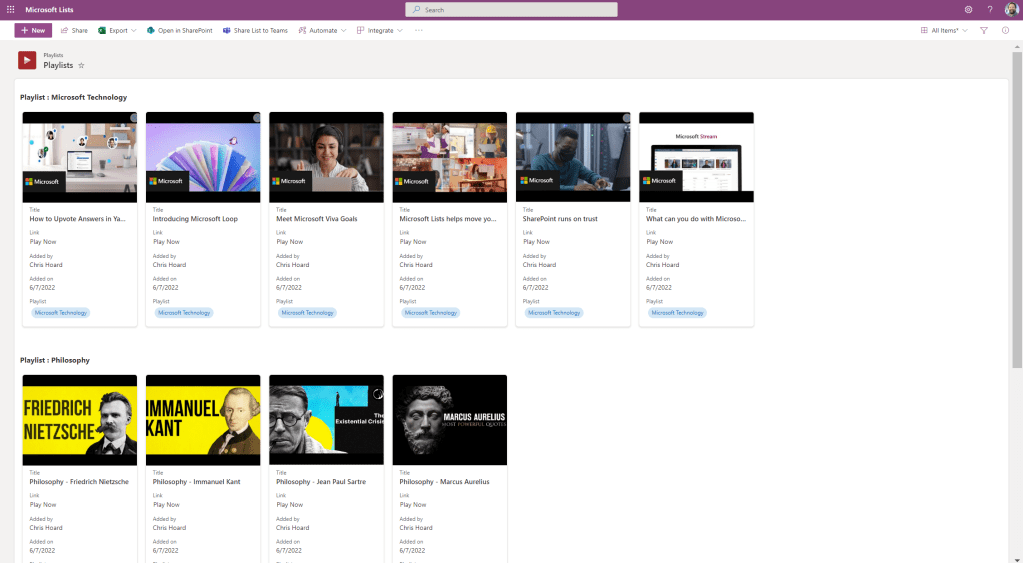
Task: Open the more commands ellipsis
Action: (x=419, y=31)
